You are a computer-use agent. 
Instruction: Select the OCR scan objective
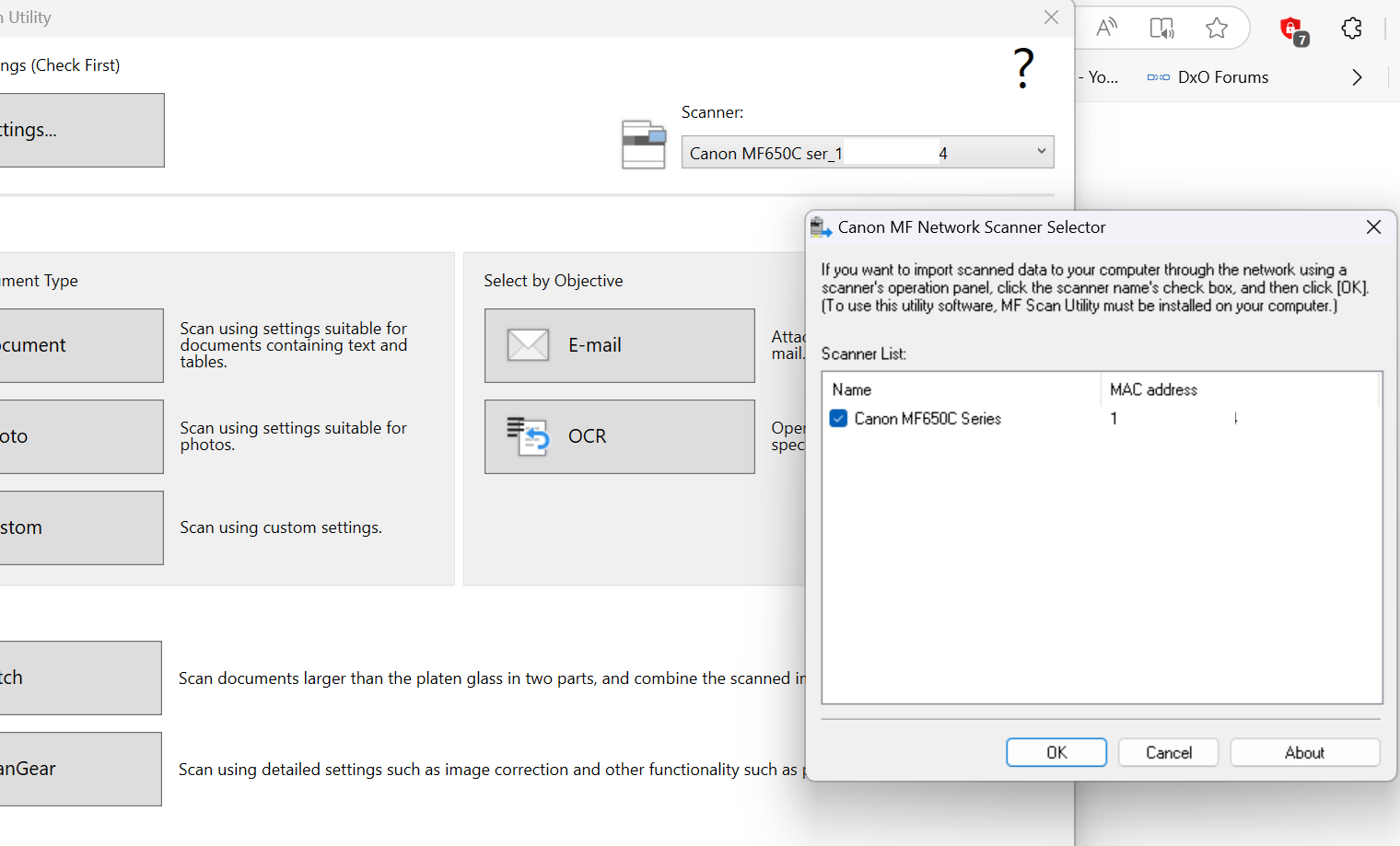click(619, 436)
